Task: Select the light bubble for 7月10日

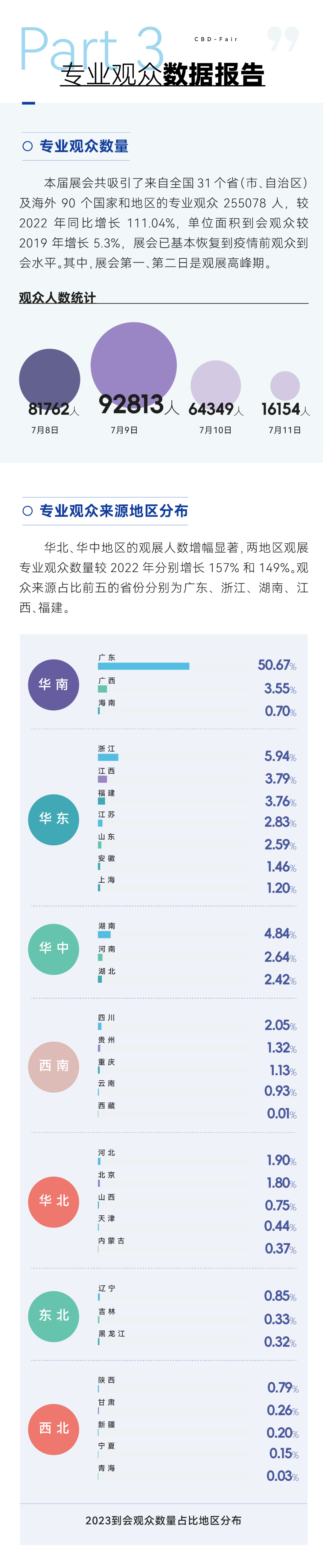Action: [x=215, y=383]
